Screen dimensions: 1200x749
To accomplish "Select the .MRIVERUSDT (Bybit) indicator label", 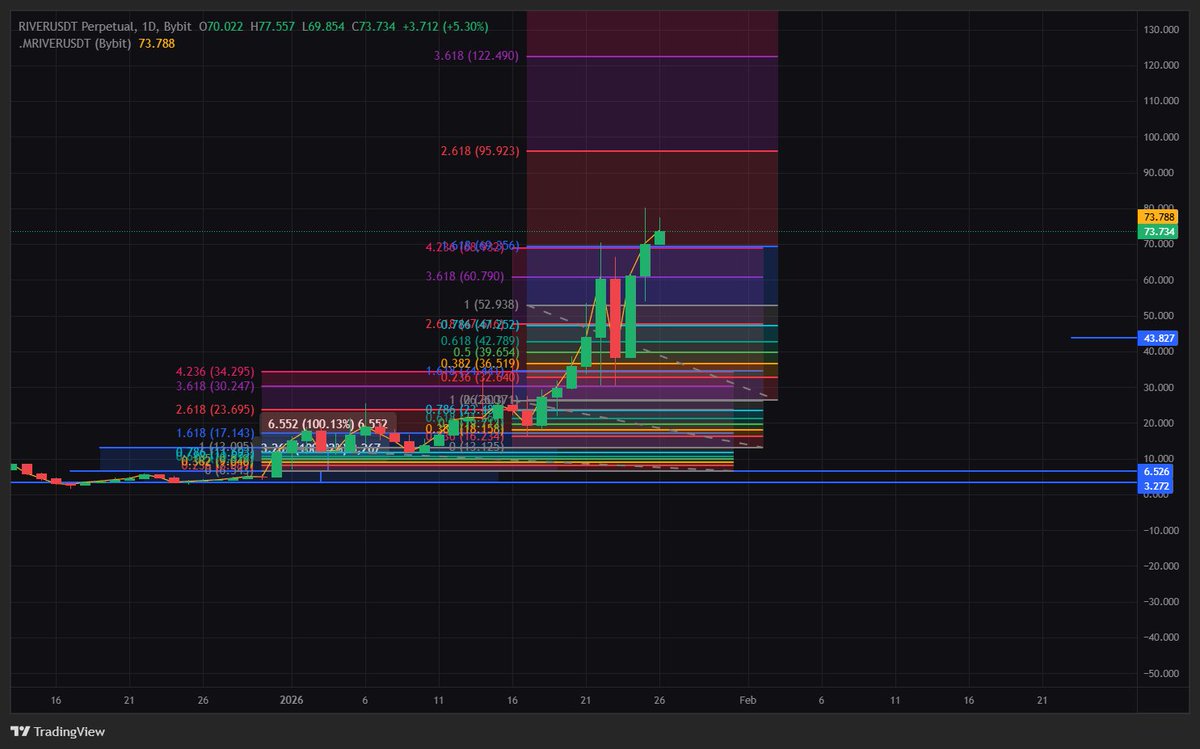I will [x=74, y=44].
